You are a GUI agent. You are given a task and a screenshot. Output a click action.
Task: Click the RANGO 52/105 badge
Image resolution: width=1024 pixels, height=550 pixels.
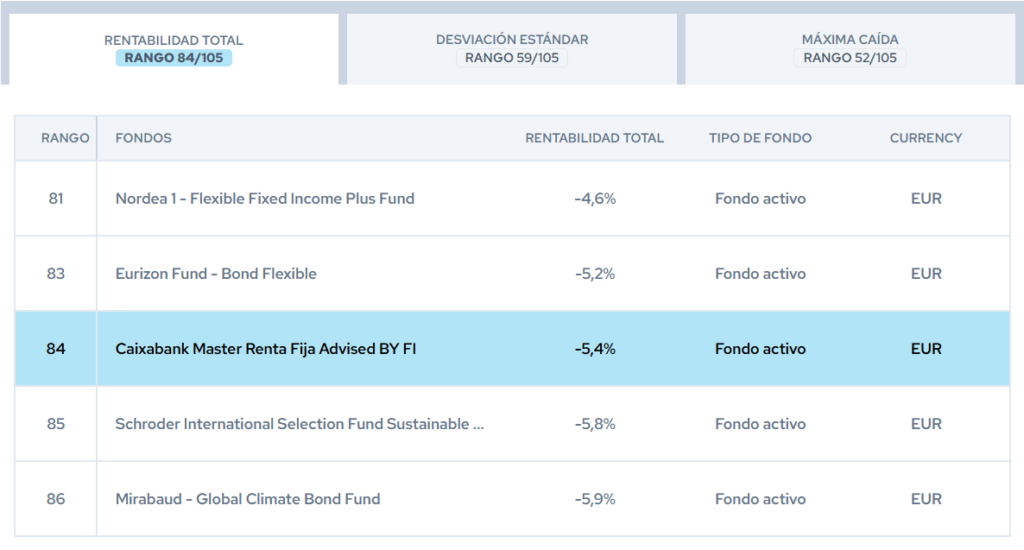pos(850,57)
